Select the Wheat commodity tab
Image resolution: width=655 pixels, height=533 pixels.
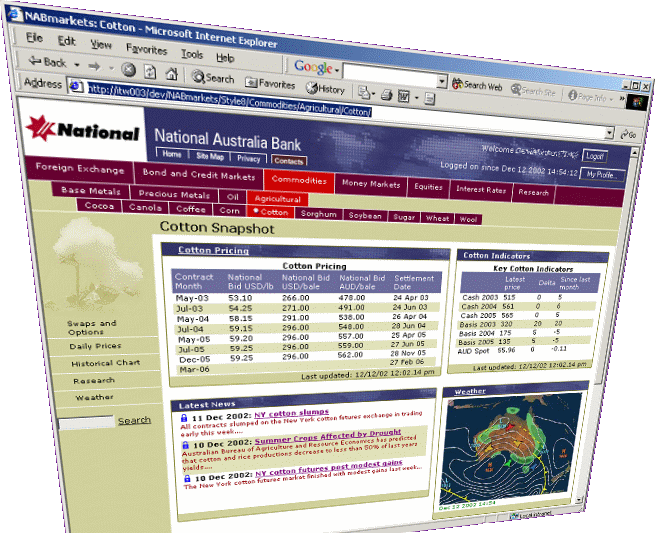(437, 218)
